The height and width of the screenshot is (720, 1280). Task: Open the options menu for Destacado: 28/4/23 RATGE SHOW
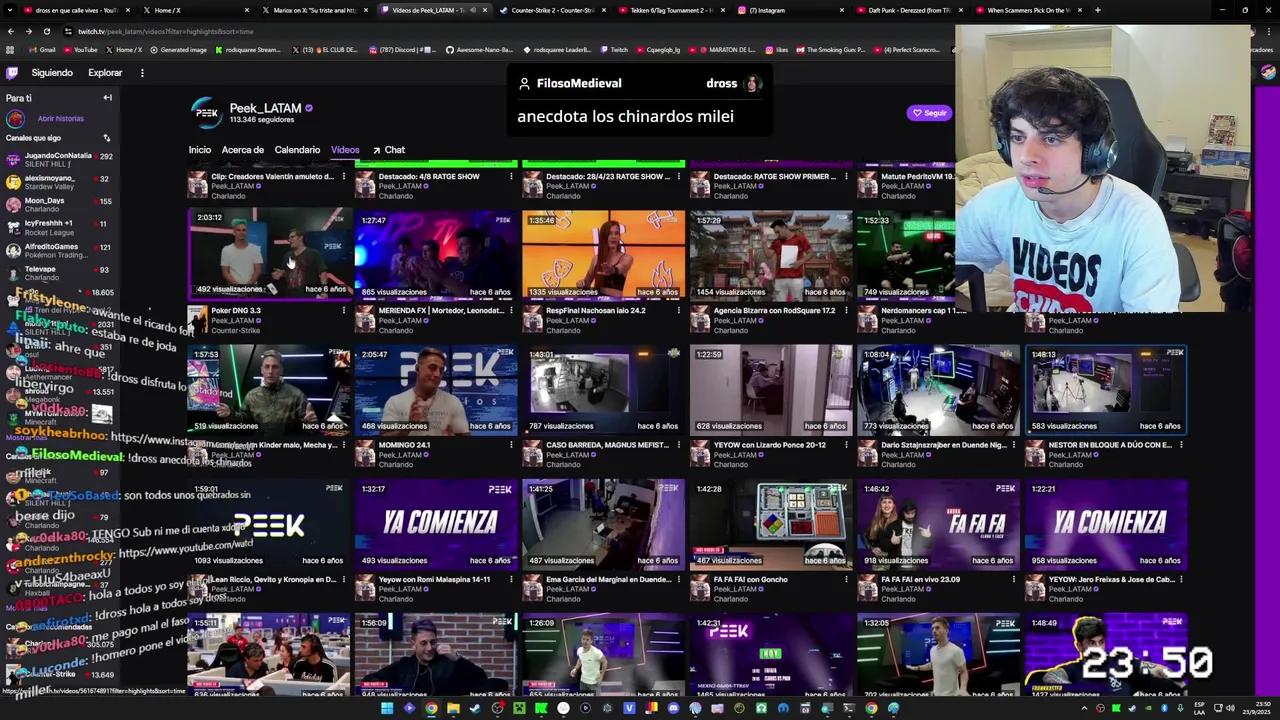(x=678, y=177)
